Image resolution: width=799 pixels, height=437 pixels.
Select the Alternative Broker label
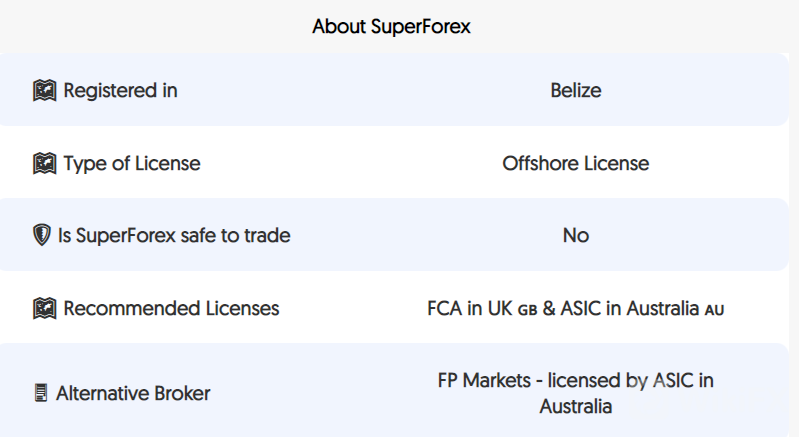133,394
